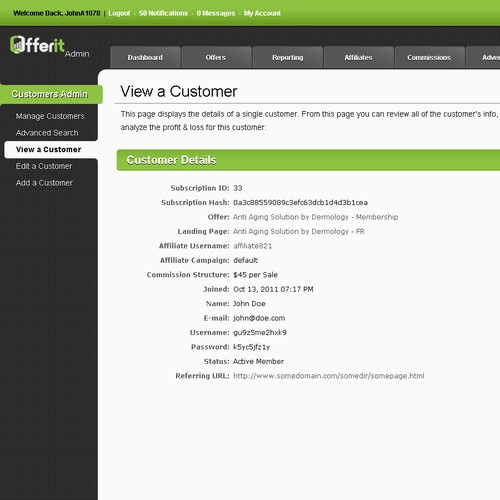Click the email john@doe.com
This screenshot has width=500, height=500.
tap(259, 318)
